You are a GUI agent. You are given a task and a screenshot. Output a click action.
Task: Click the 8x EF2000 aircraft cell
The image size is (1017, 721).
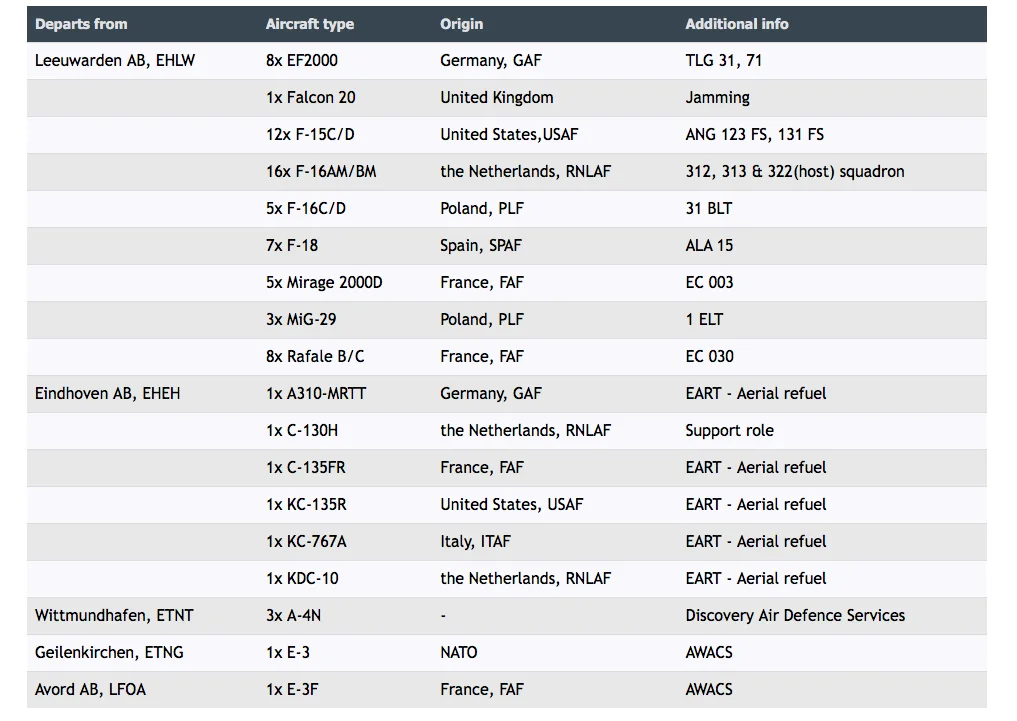click(302, 61)
